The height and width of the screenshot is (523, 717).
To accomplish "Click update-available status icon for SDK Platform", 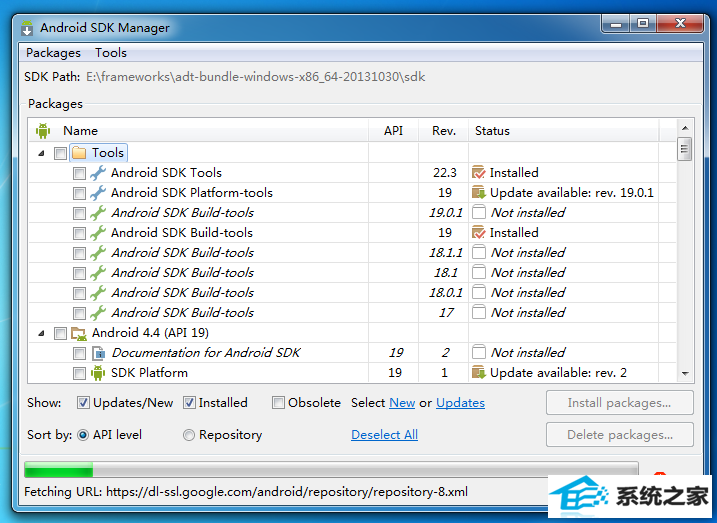I will (478, 373).
